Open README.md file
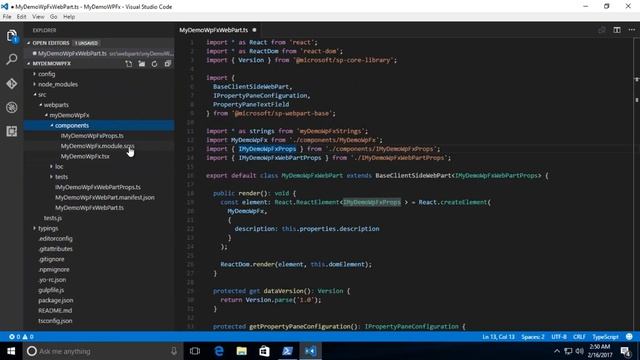 pos(55,311)
